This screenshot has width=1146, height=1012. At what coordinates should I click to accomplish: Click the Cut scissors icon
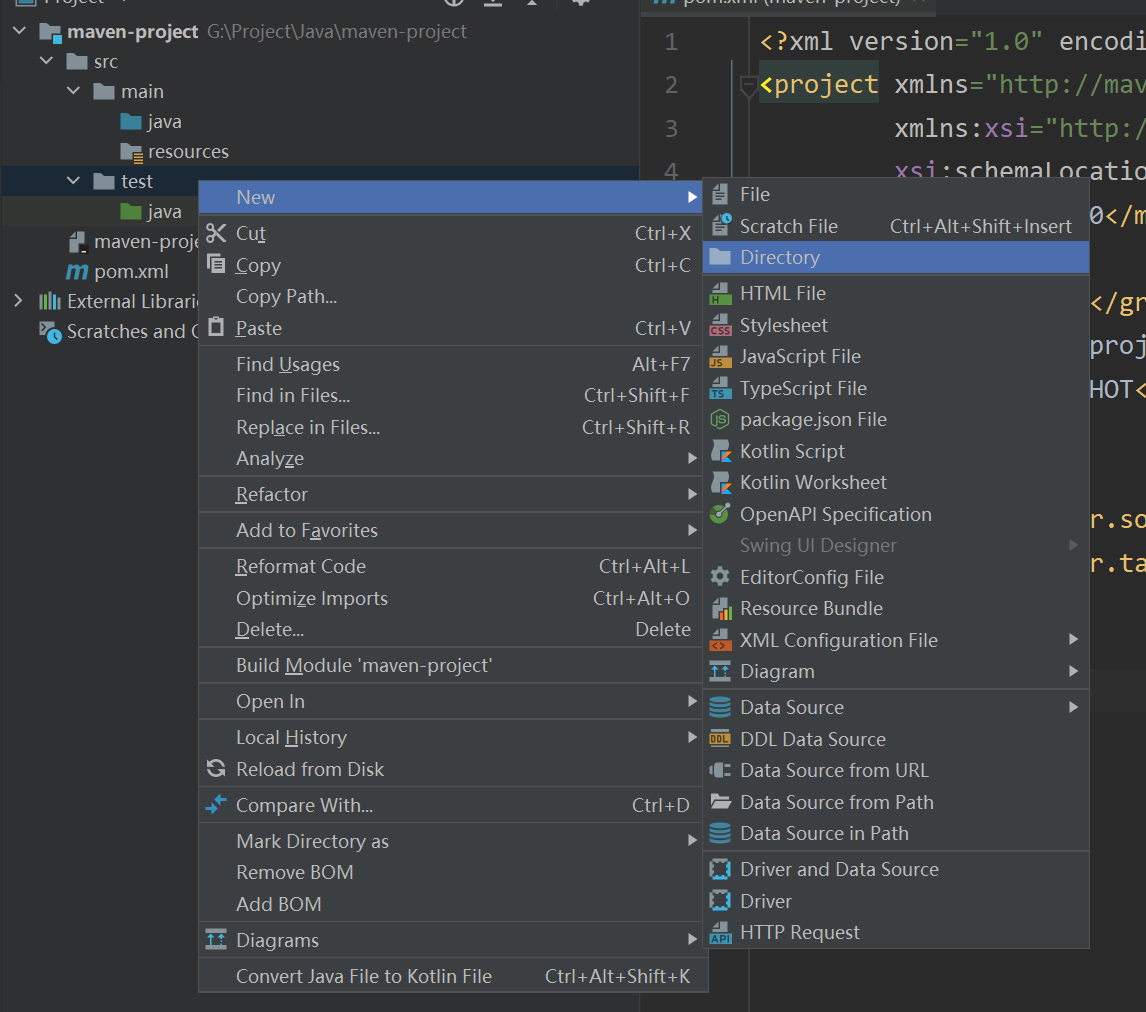point(216,233)
